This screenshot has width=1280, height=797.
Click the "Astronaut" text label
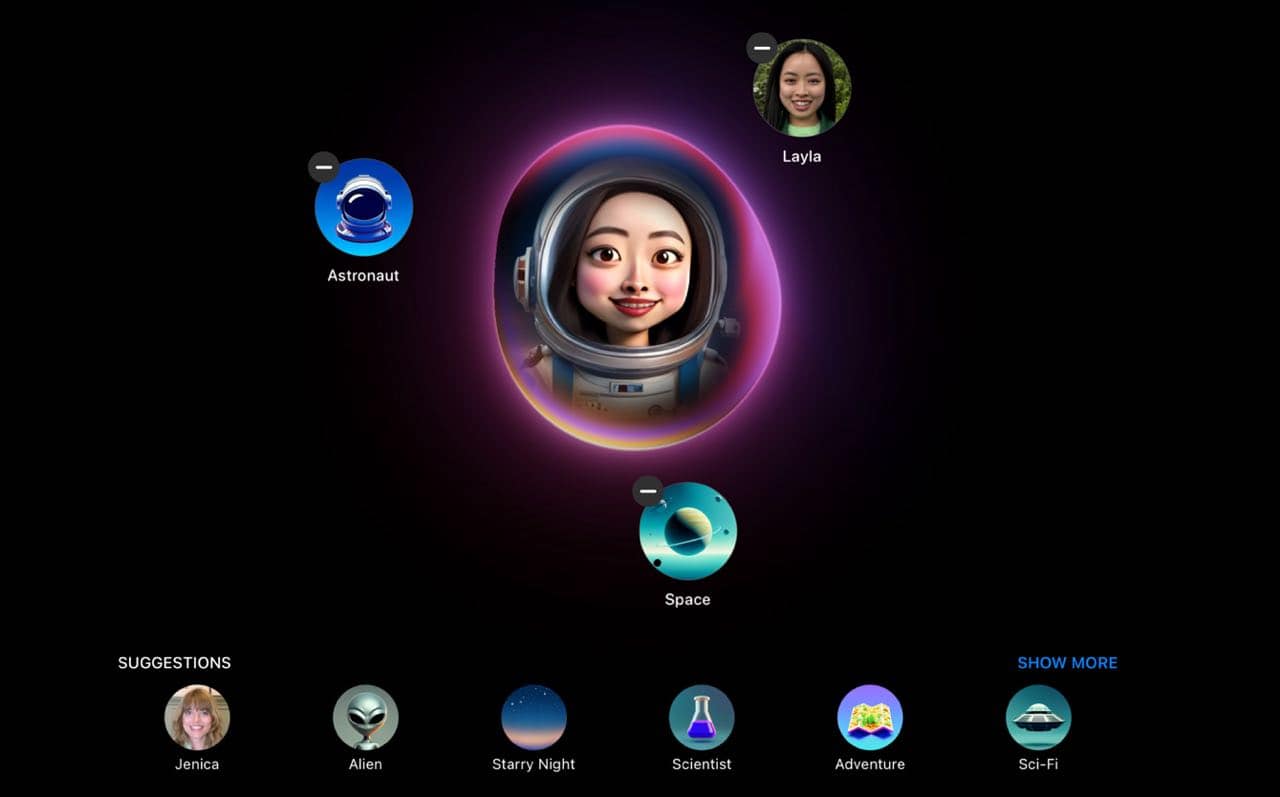click(x=363, y=276)
